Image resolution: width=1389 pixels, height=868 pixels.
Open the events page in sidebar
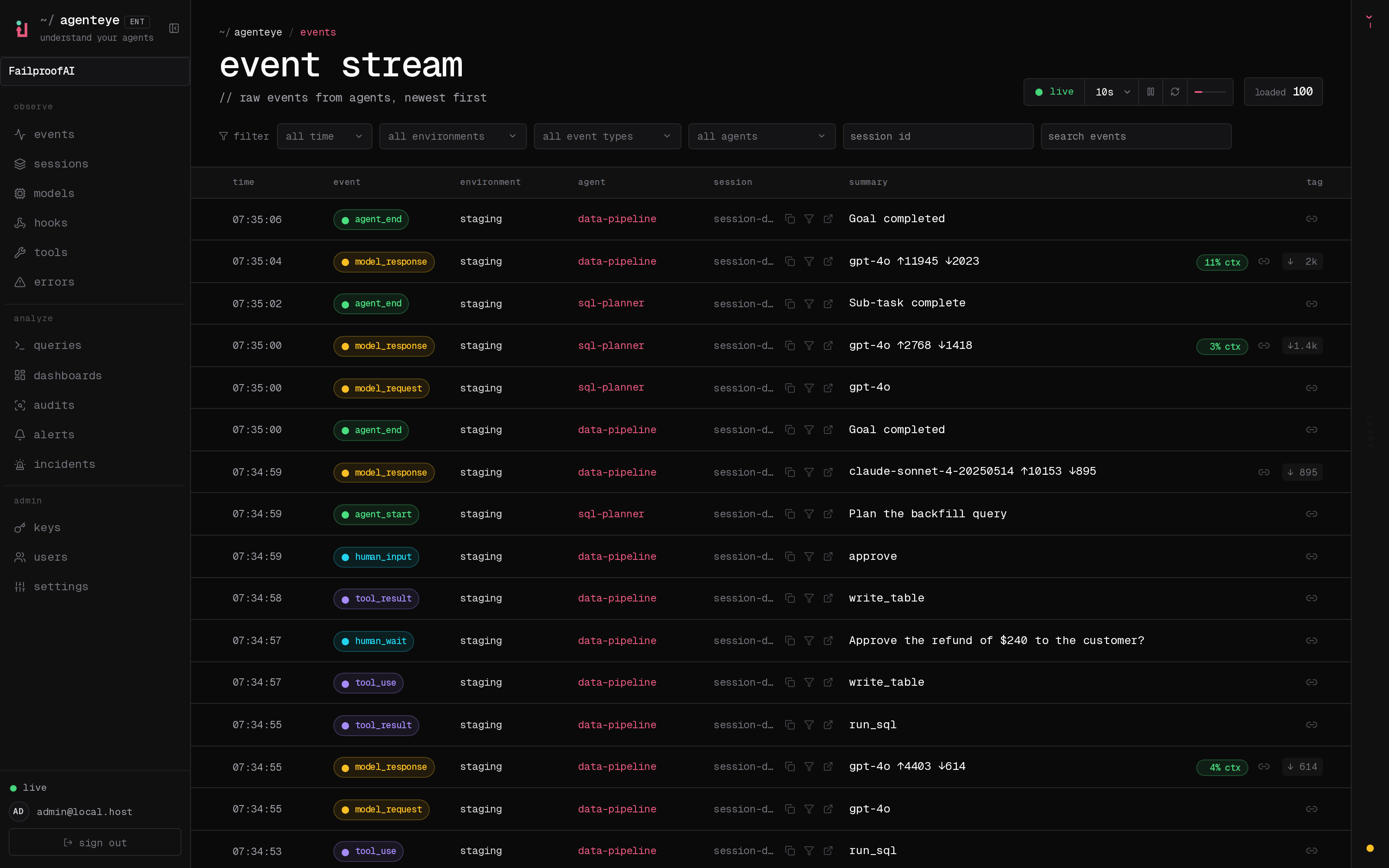click(x=95, y=135)
